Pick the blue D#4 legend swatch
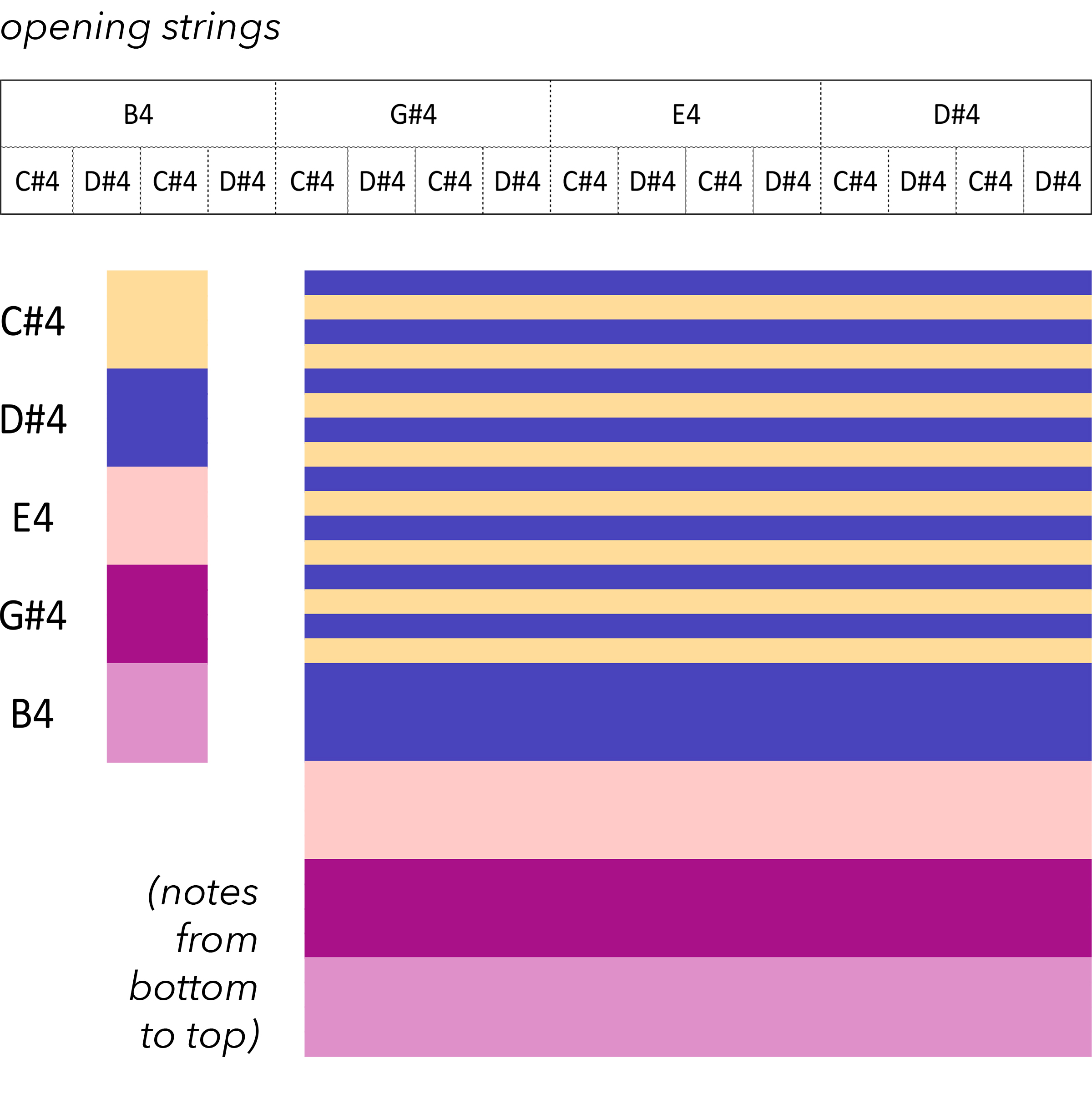1092x1114 pixels. (157, 418)
